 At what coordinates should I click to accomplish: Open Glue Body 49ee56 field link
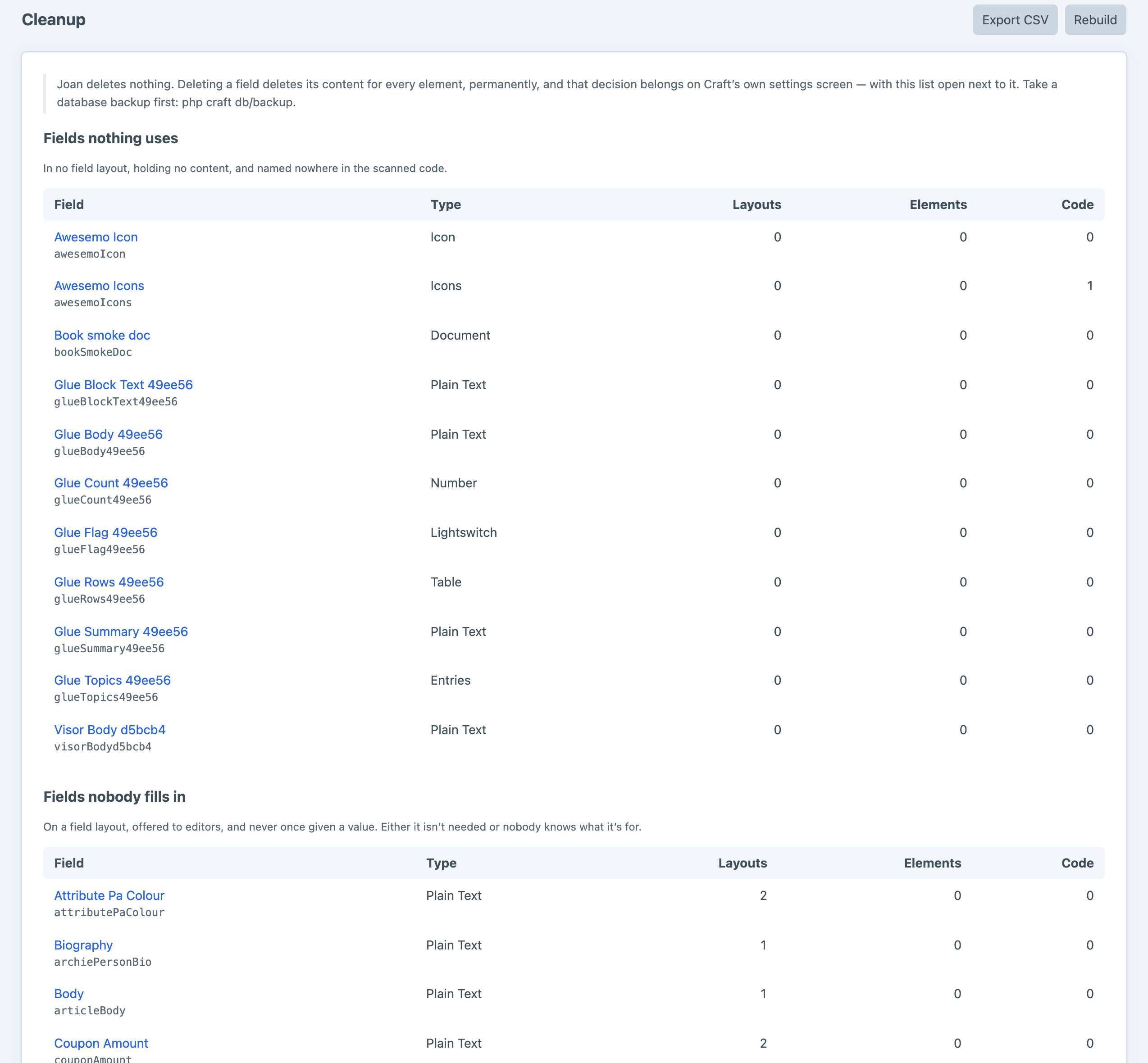(108, 434)
